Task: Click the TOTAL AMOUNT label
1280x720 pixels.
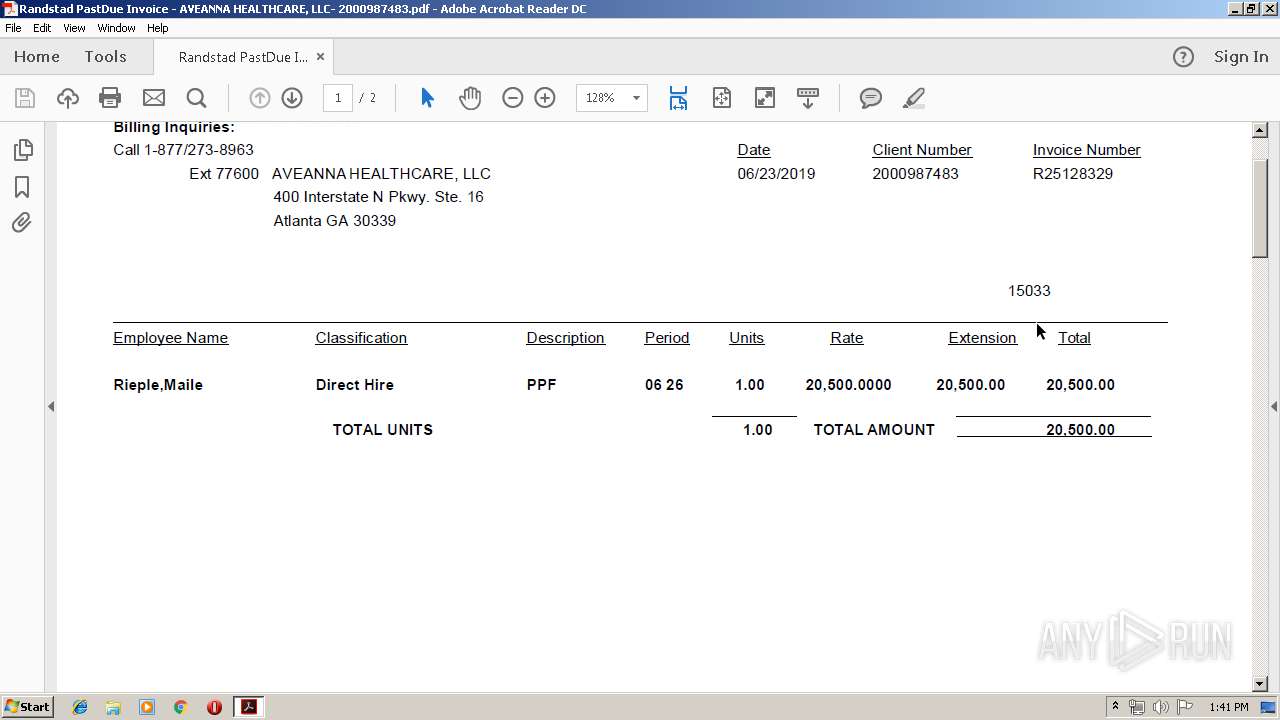Action: coord(874,430)
